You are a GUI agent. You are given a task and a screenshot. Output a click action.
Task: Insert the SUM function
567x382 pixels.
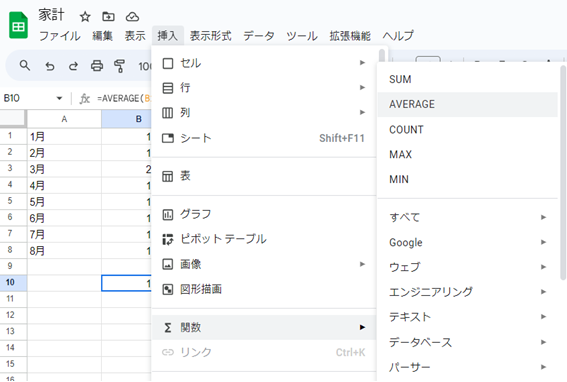(x=468, y=79)
